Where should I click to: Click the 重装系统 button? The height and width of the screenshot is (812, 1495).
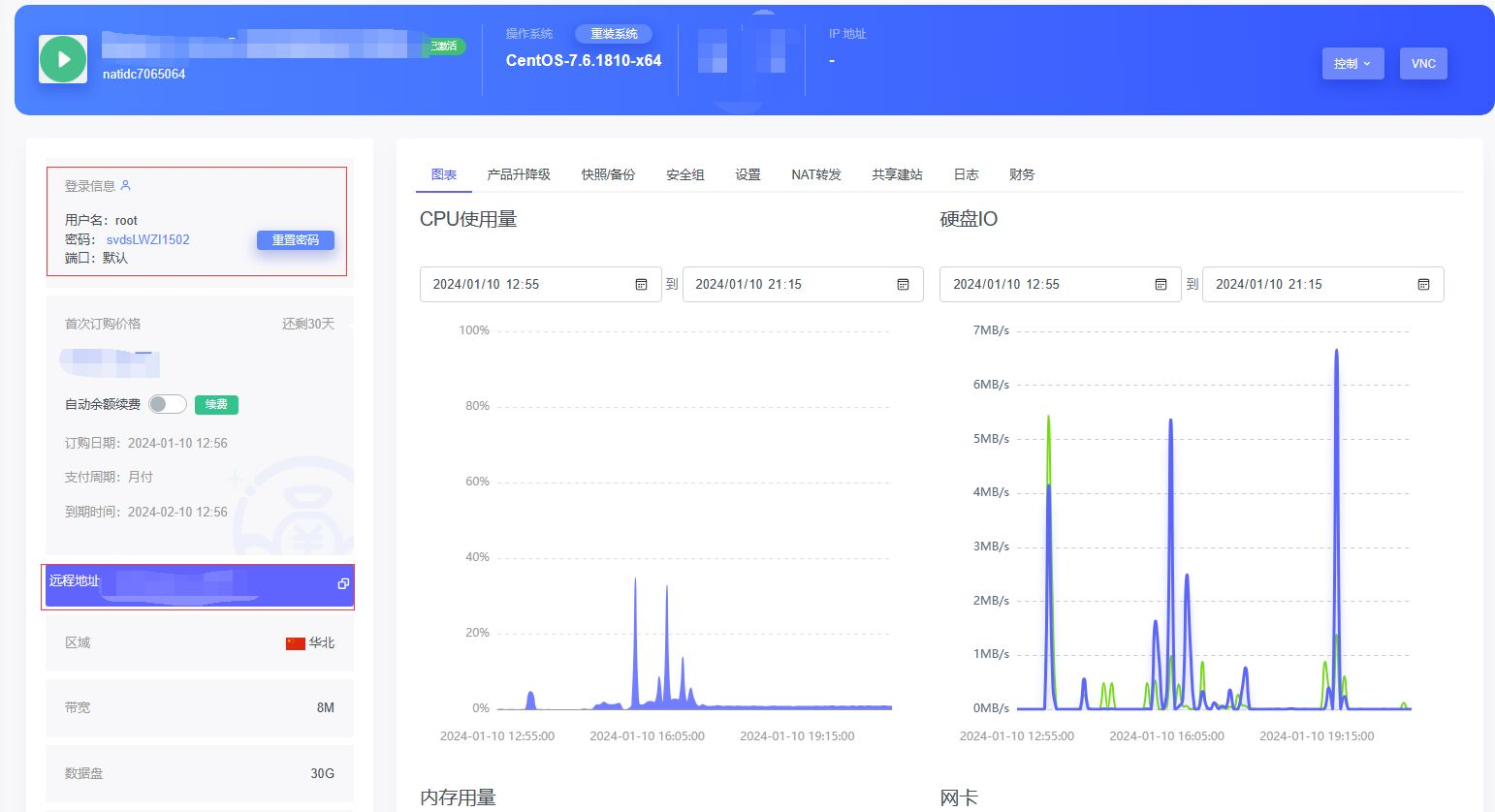[x=614, y=34]
